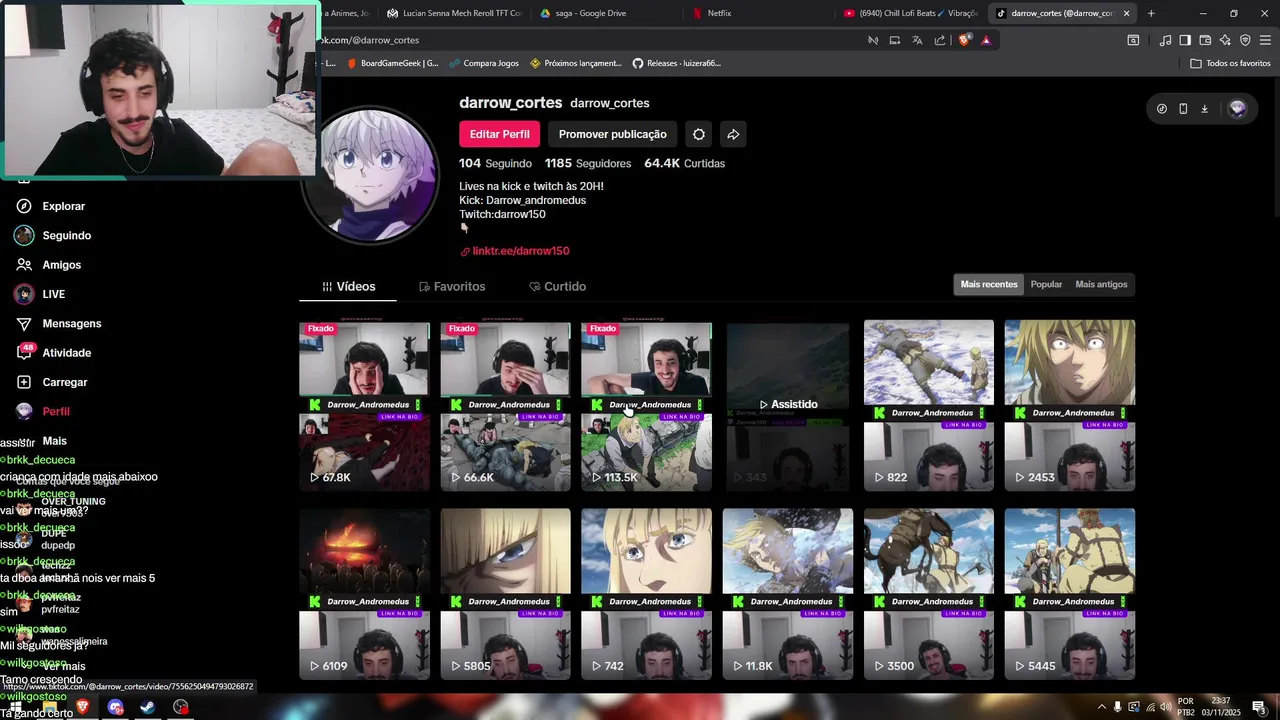Open the pinned video with 67.8K views

point(364,405)
